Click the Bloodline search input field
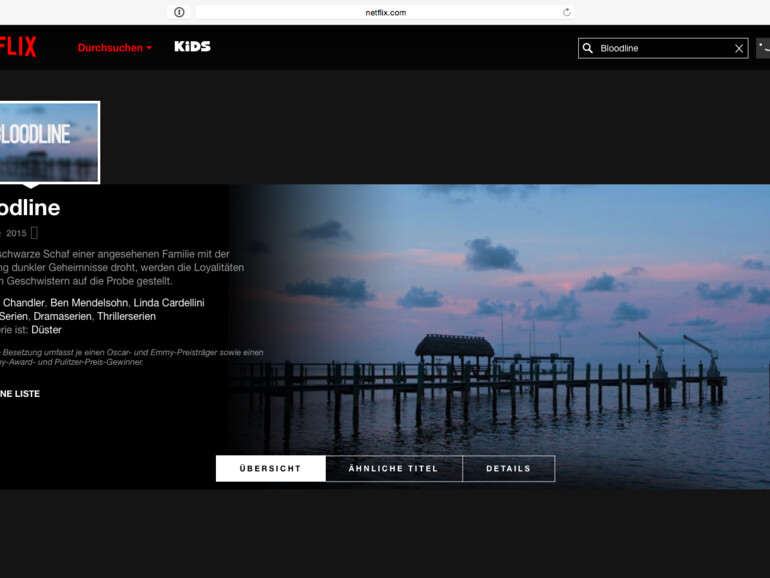 click(x=663, y=48)
